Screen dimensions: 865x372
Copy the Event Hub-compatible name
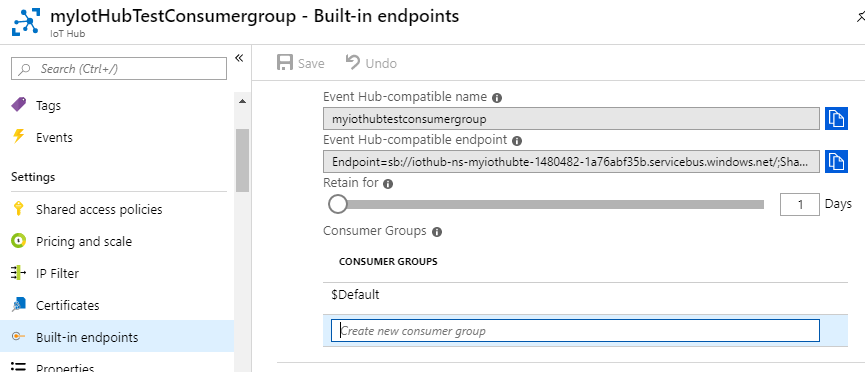[x=836, y=119]
